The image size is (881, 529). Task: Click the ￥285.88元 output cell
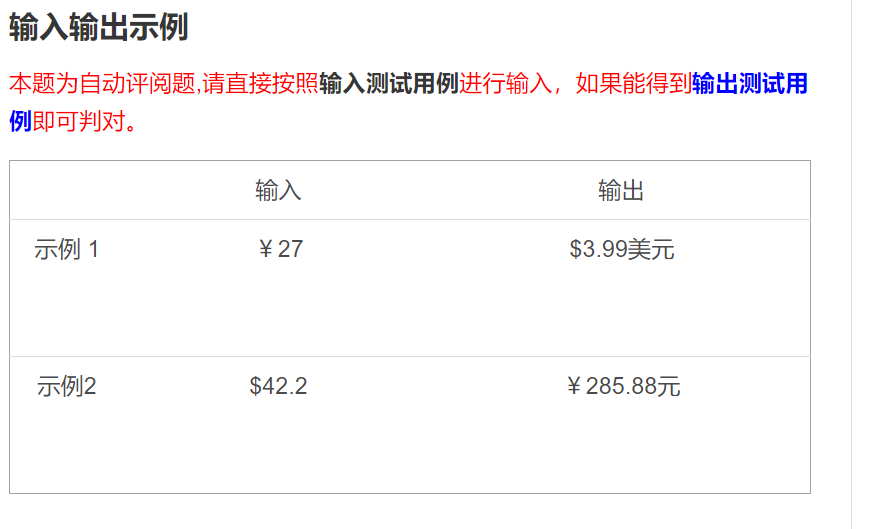pos(622,386)
